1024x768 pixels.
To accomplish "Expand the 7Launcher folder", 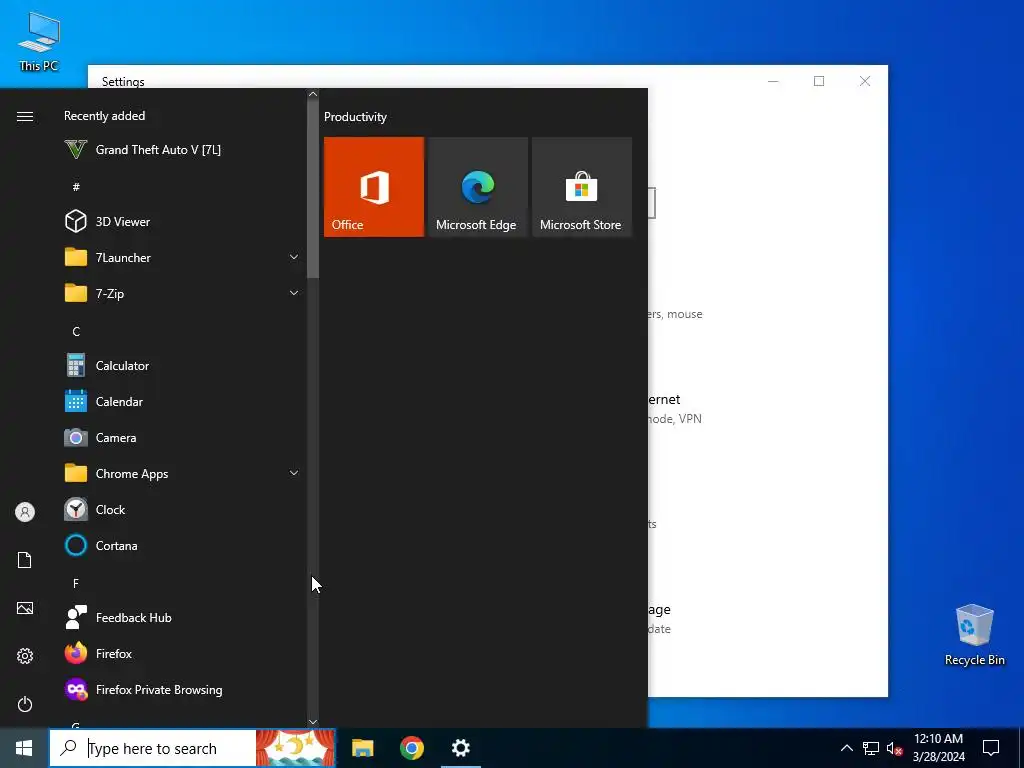I will point(183,257).
